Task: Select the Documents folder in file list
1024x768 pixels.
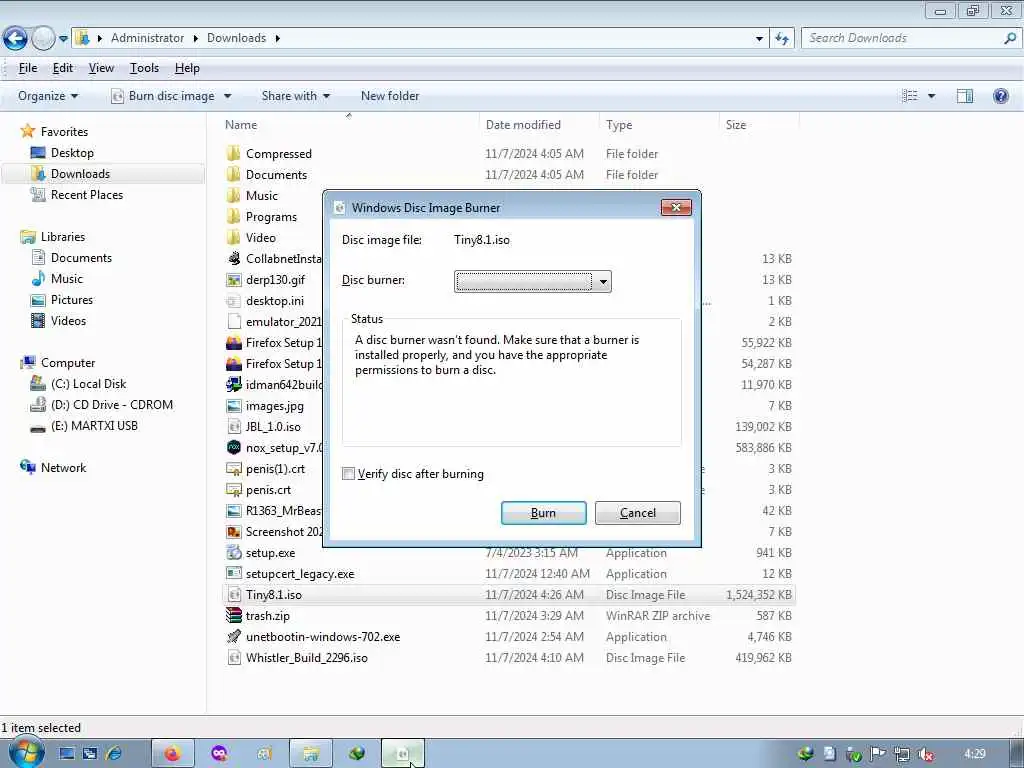Action: coord(276,175)
